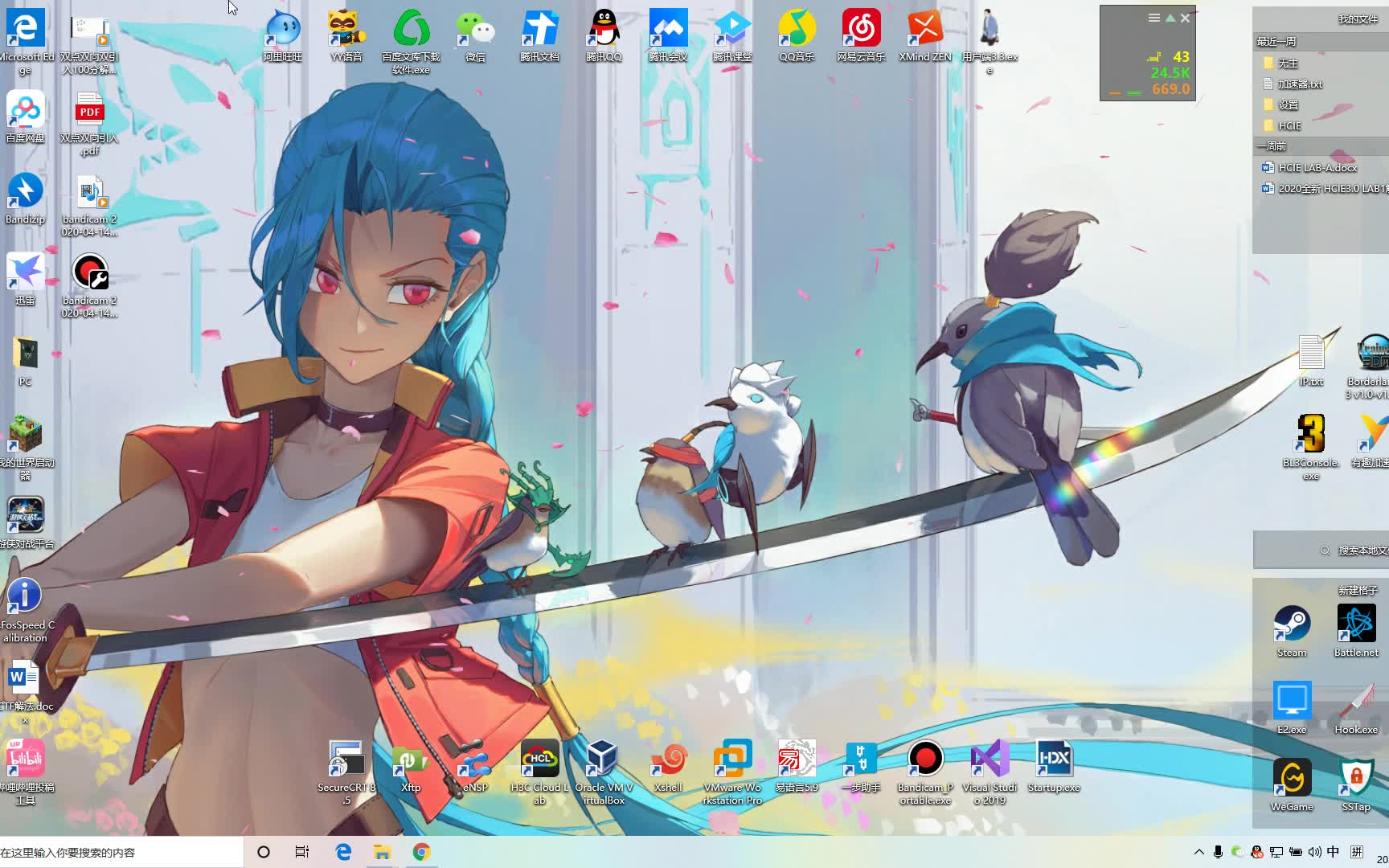Close the network speed monitor widget
The width and height of the screenshot is (1389, 868).
(x=1185, y=18)
